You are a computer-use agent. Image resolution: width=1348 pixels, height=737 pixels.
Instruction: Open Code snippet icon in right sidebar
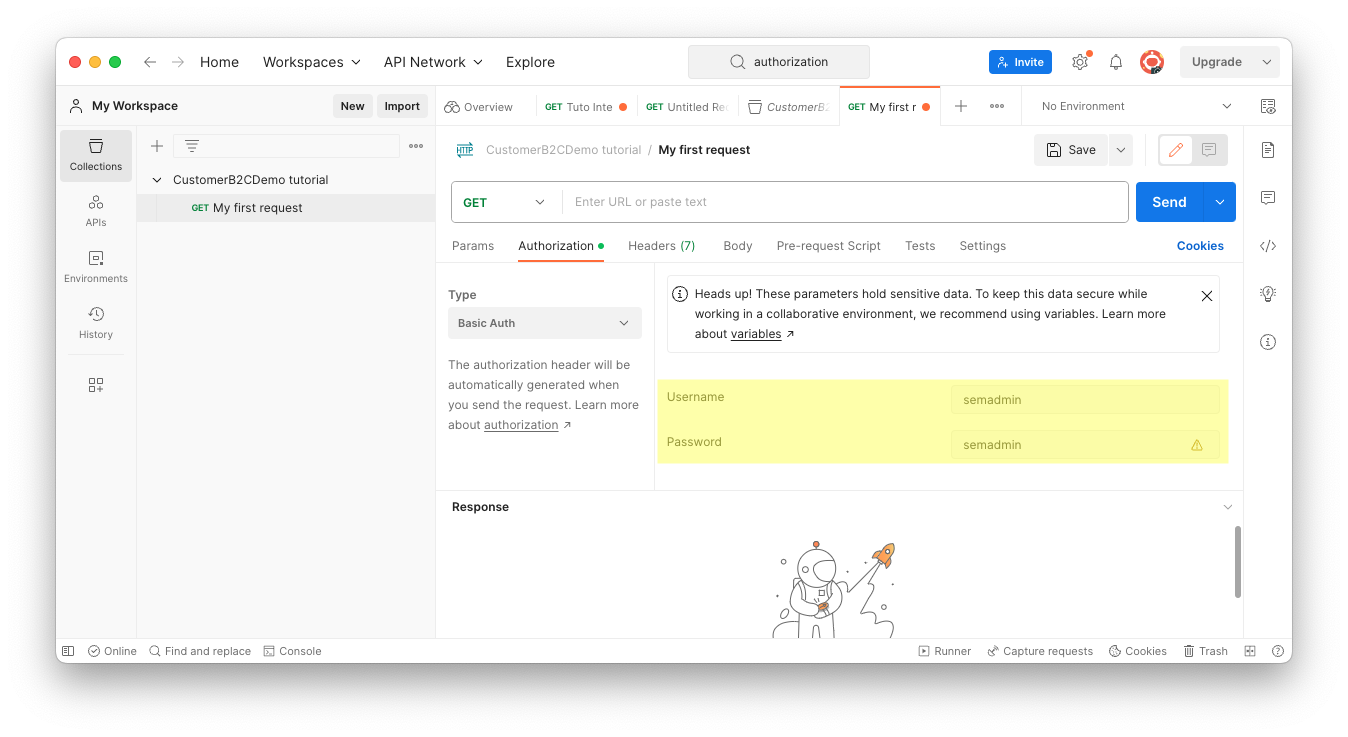click(x=1268, y=246)
